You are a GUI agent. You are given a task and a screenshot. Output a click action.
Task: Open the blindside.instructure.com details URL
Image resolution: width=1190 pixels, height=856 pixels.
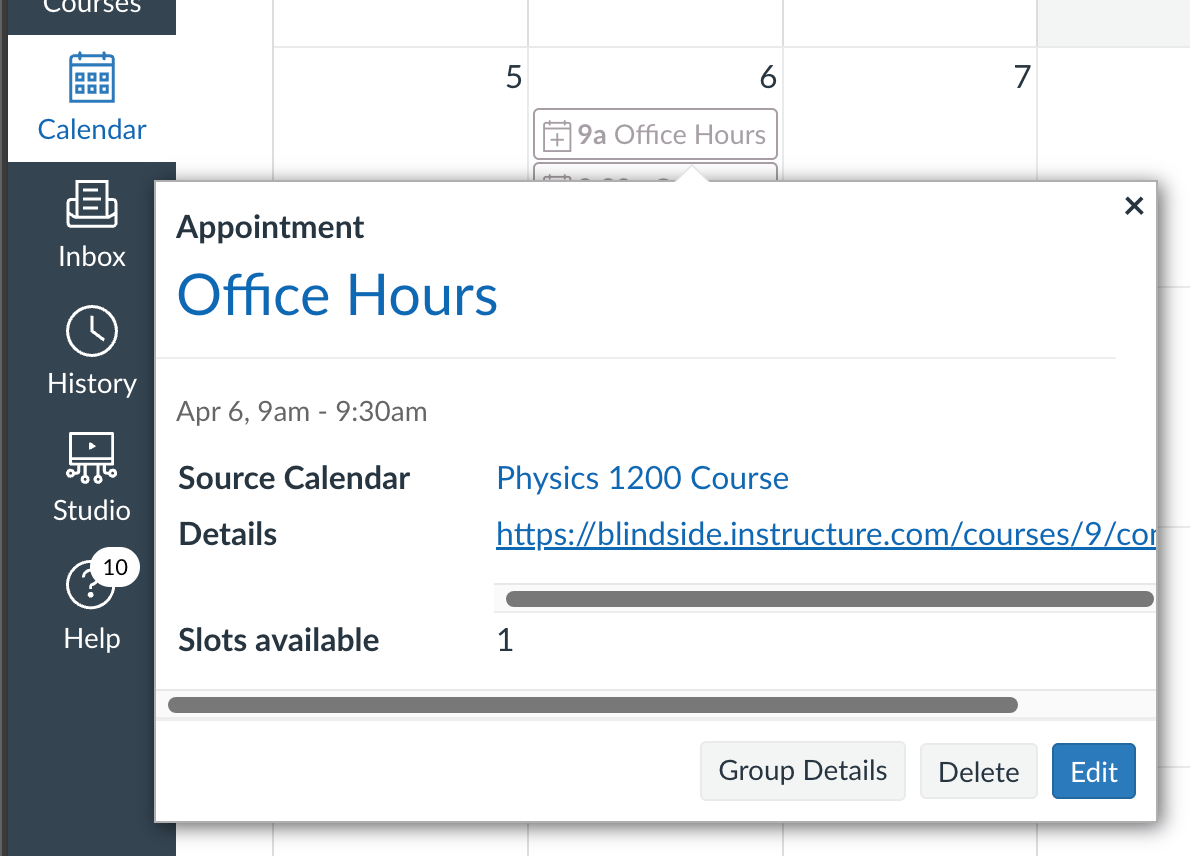point(826,534)
